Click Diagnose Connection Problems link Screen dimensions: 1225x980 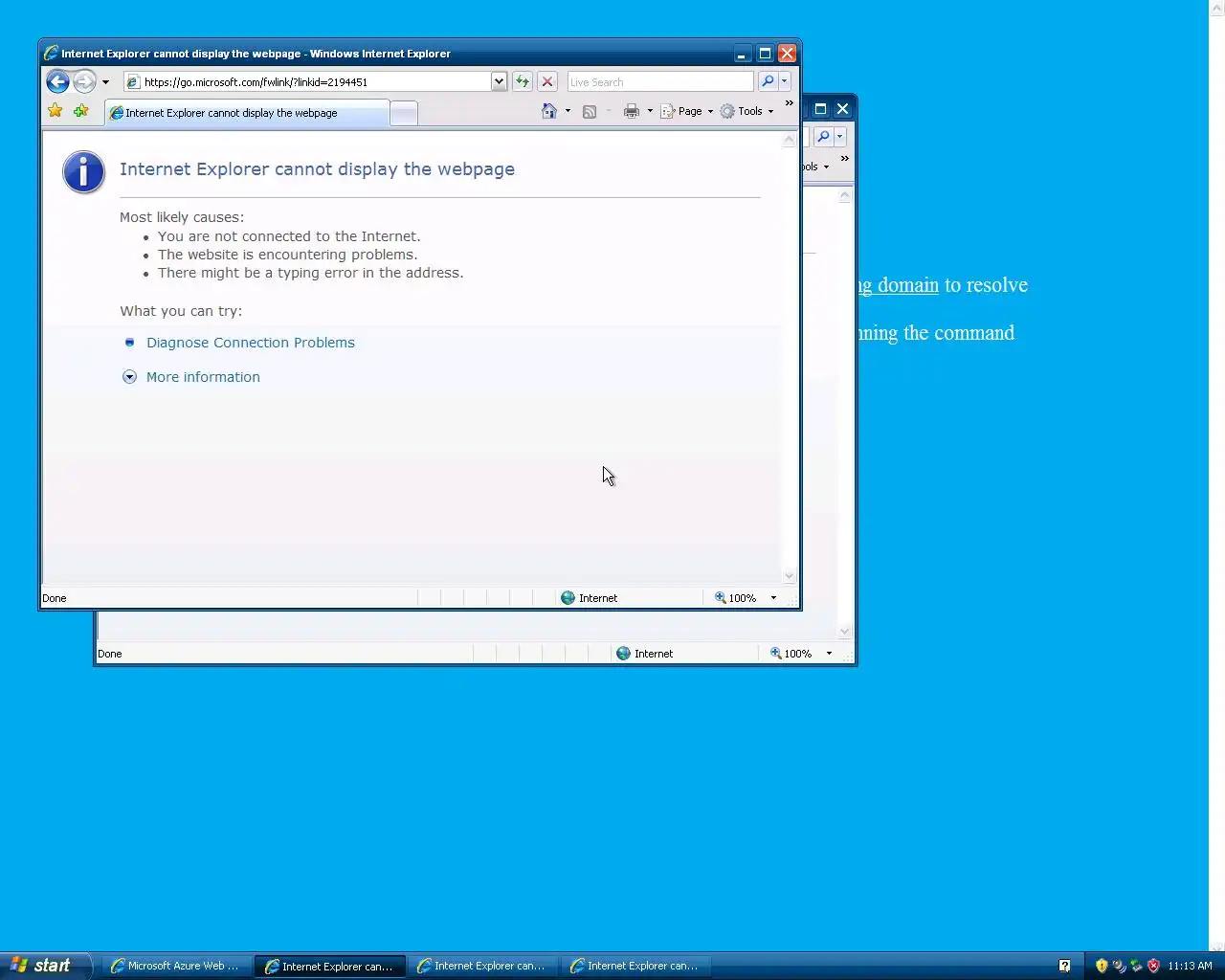[251, 343]
